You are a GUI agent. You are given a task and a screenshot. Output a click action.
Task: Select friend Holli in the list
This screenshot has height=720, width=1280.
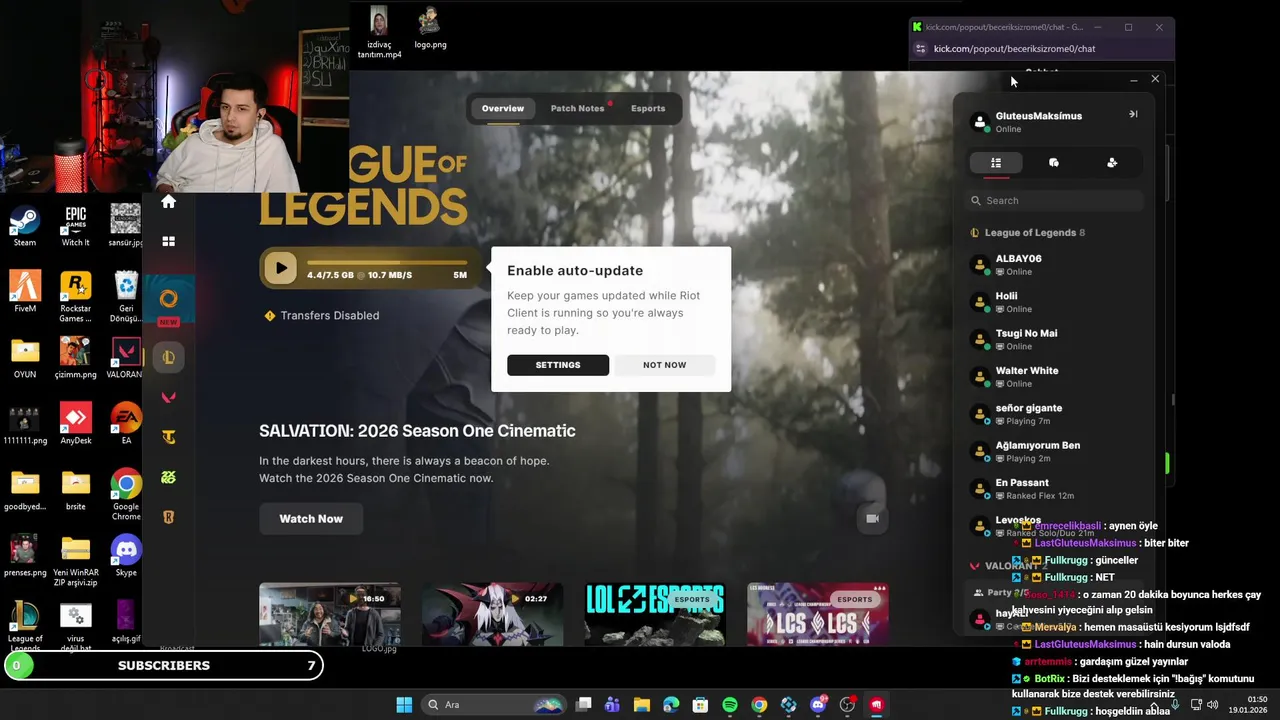tap(1055, 302)
